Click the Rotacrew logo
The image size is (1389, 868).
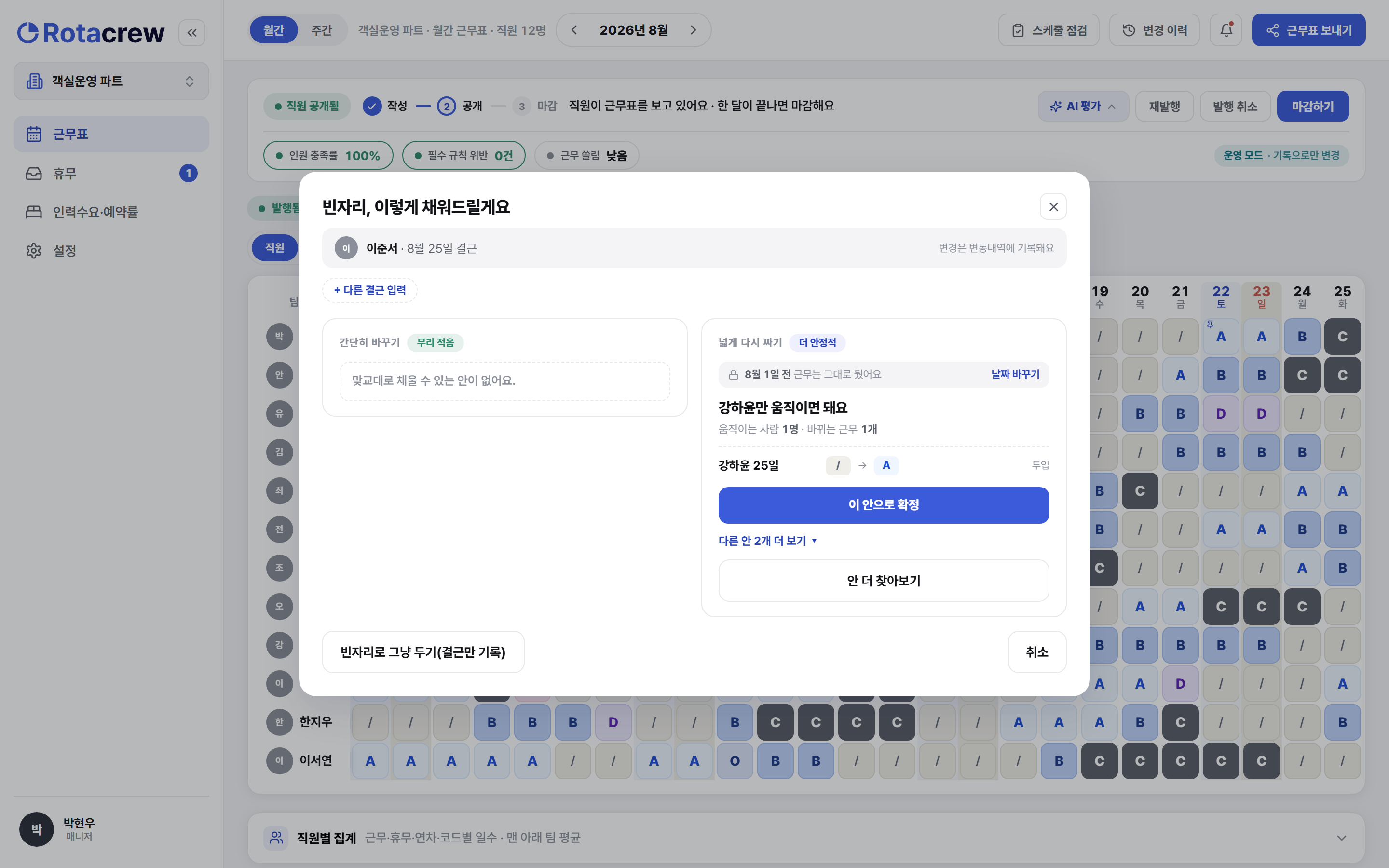(x=91, y=33)
